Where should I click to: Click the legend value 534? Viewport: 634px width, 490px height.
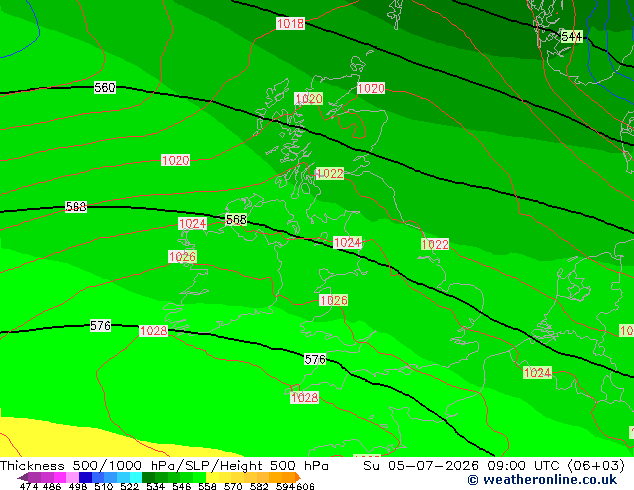(x=156, y=486)
